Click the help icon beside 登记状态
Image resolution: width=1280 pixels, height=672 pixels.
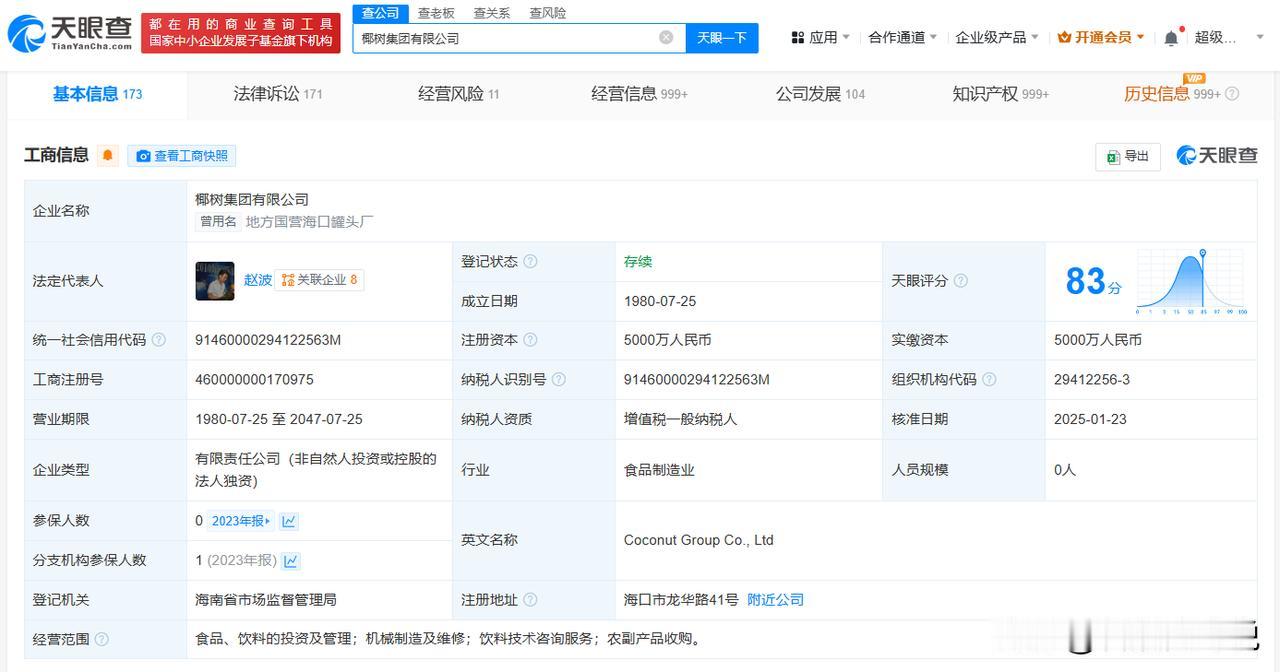coord(530,261)
